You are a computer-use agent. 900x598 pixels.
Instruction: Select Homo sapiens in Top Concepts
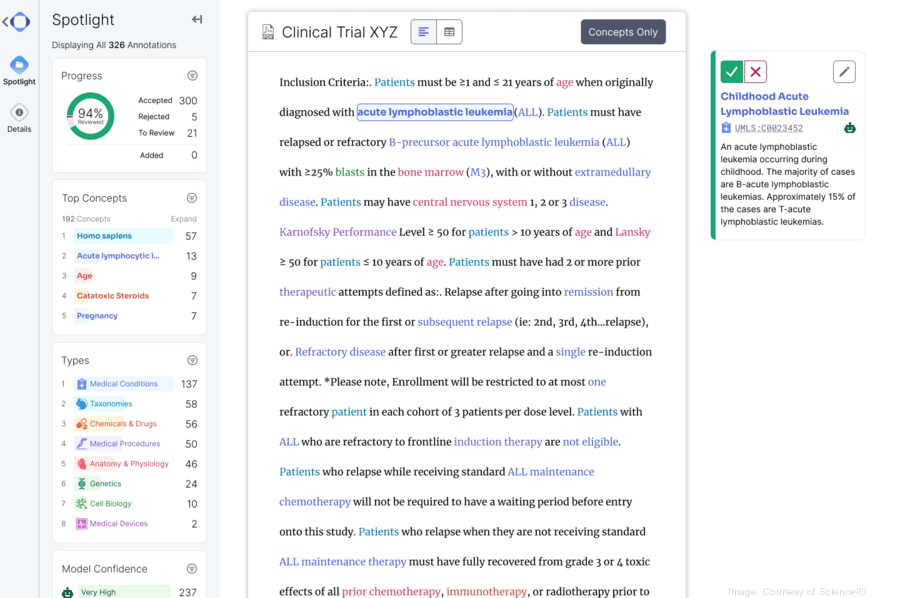(104, 236)
